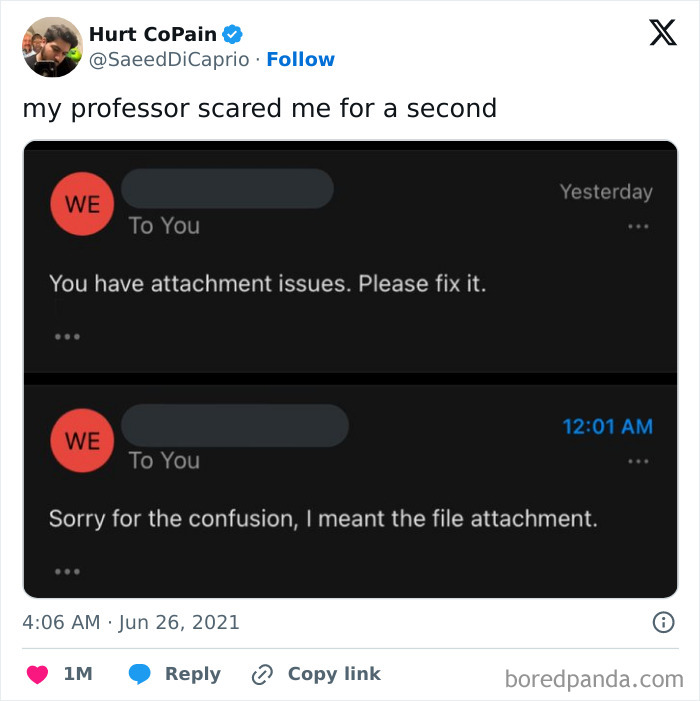Click the Hurt CoPain display name
Image resolution: width=700 pixels, height=701 pixels.
click(x=152, y=34)
